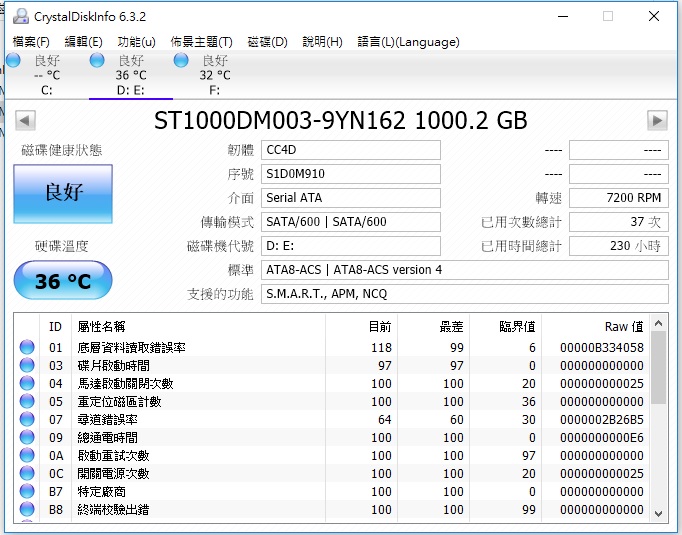The height and width of the screenshot is (535, 682).
Task: Open the 說明(H) menu
Action: point(322,42)
